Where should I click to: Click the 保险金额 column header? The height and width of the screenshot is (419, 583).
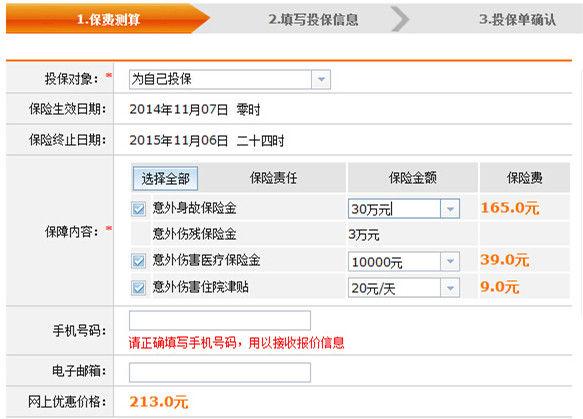point(412,178)
